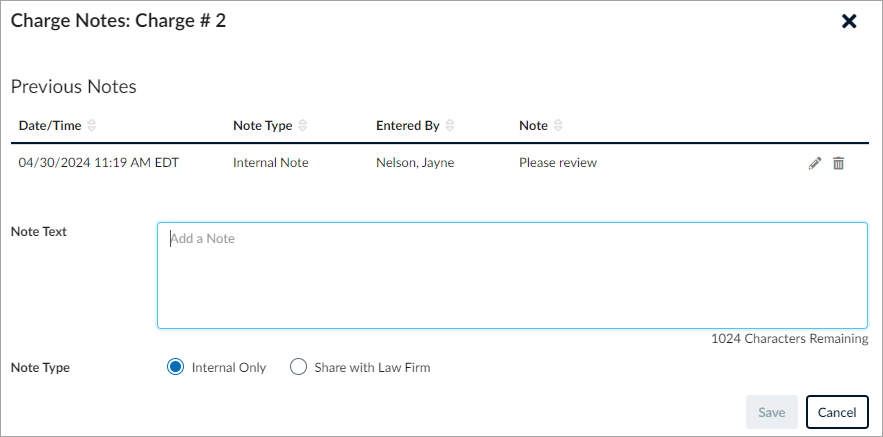Select the Internal Only radio button
883x437 pixels.
coord(176,367)
